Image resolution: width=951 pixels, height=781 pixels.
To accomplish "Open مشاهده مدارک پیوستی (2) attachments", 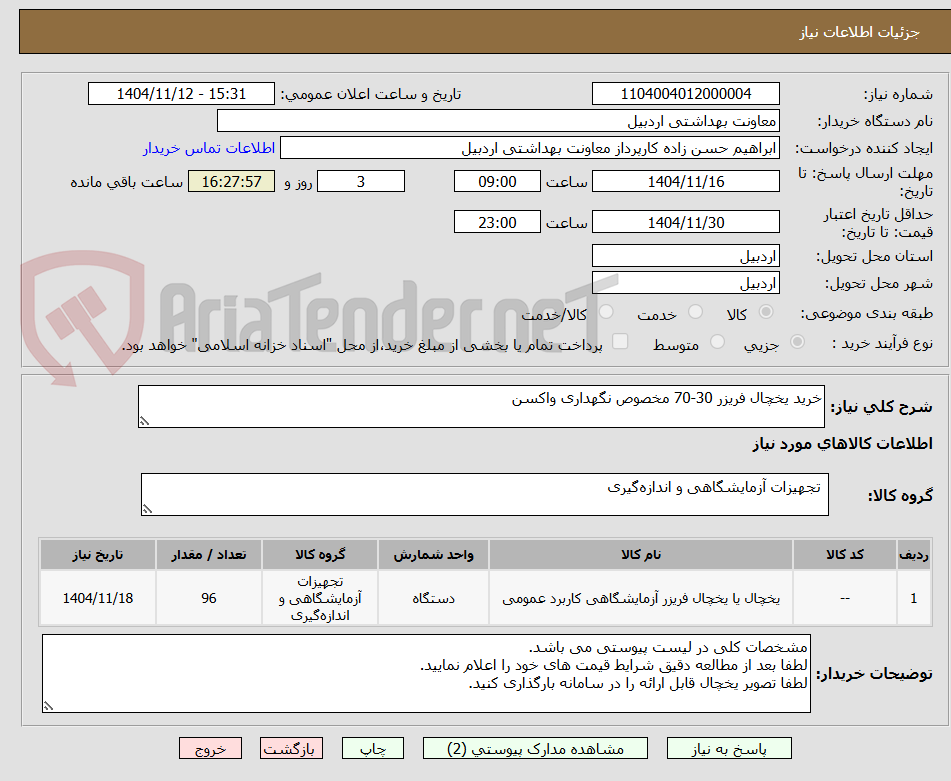I will point(535,749).
